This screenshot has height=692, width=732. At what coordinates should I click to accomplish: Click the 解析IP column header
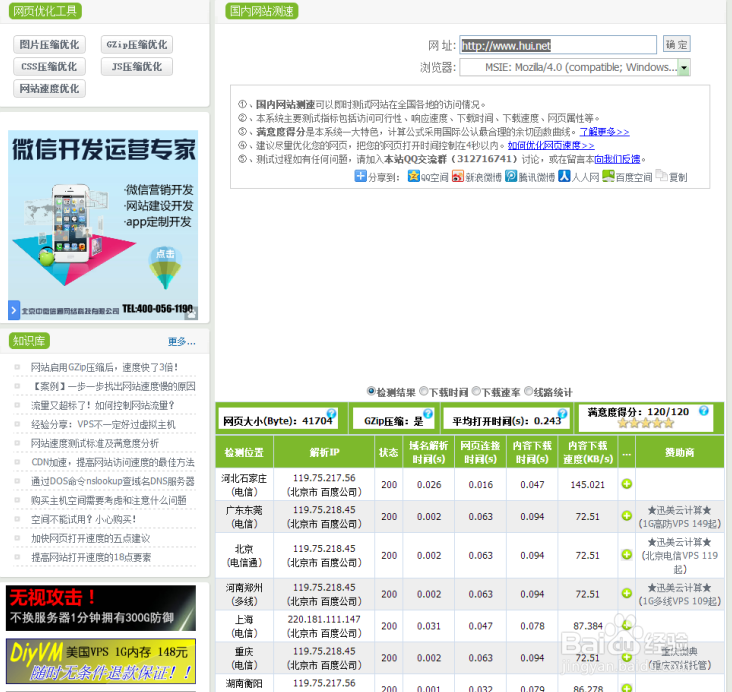[x=324, y=452]
